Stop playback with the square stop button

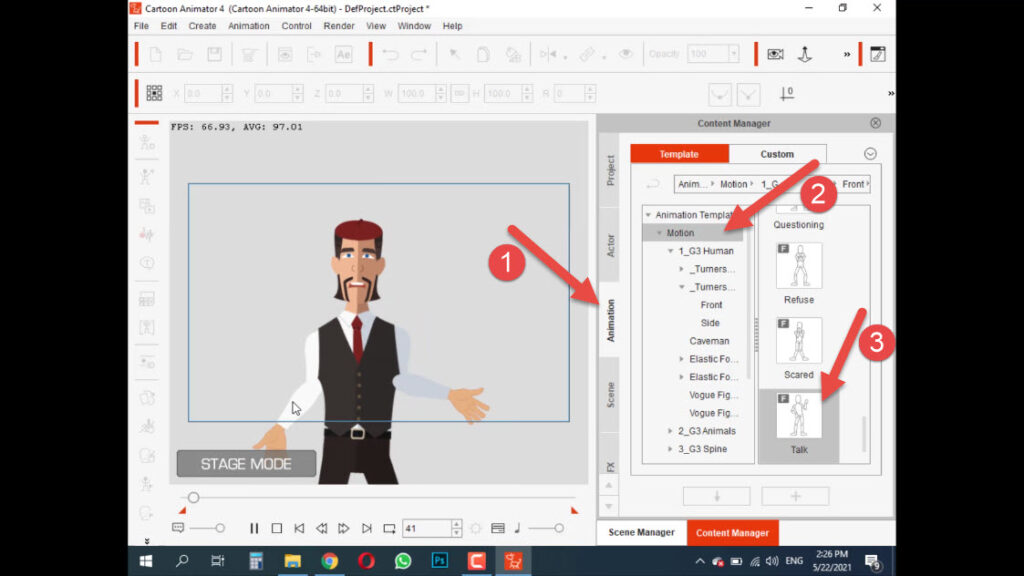(277, 528)
